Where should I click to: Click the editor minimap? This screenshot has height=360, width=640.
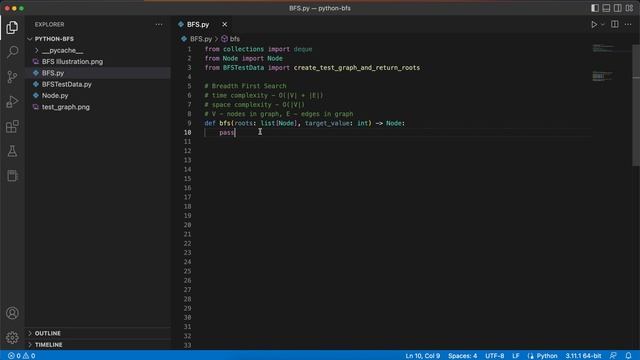click(610, 63)
